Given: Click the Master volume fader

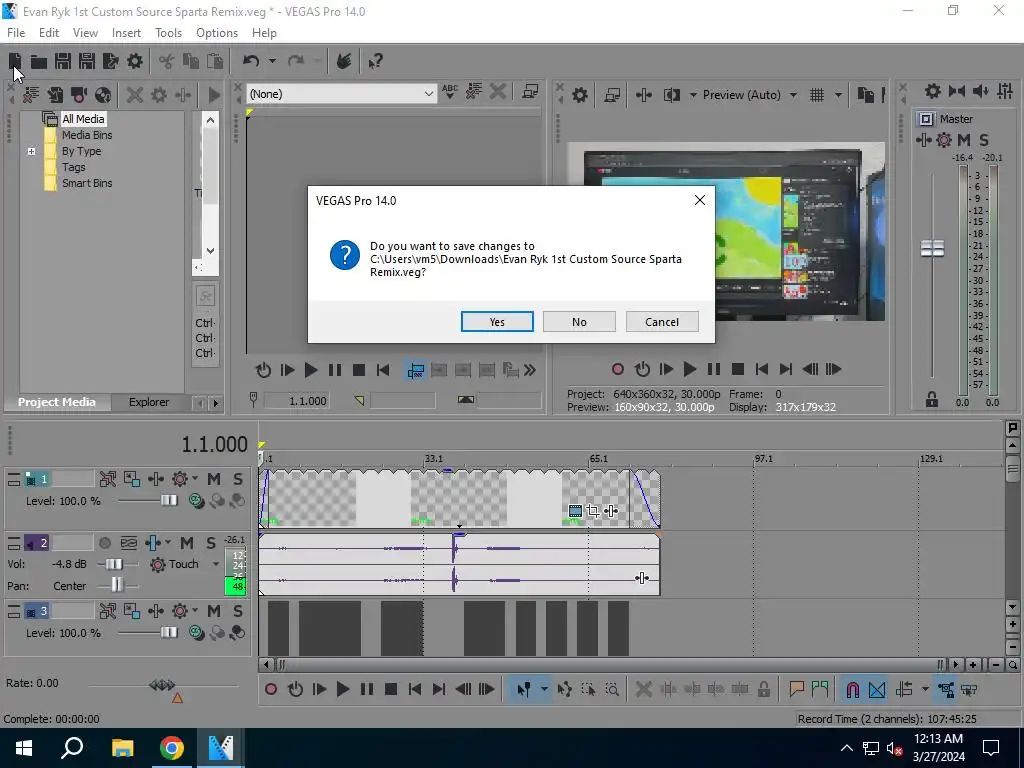Looking at the screenshot, I should pyautogui.click(x=932, y=248).
